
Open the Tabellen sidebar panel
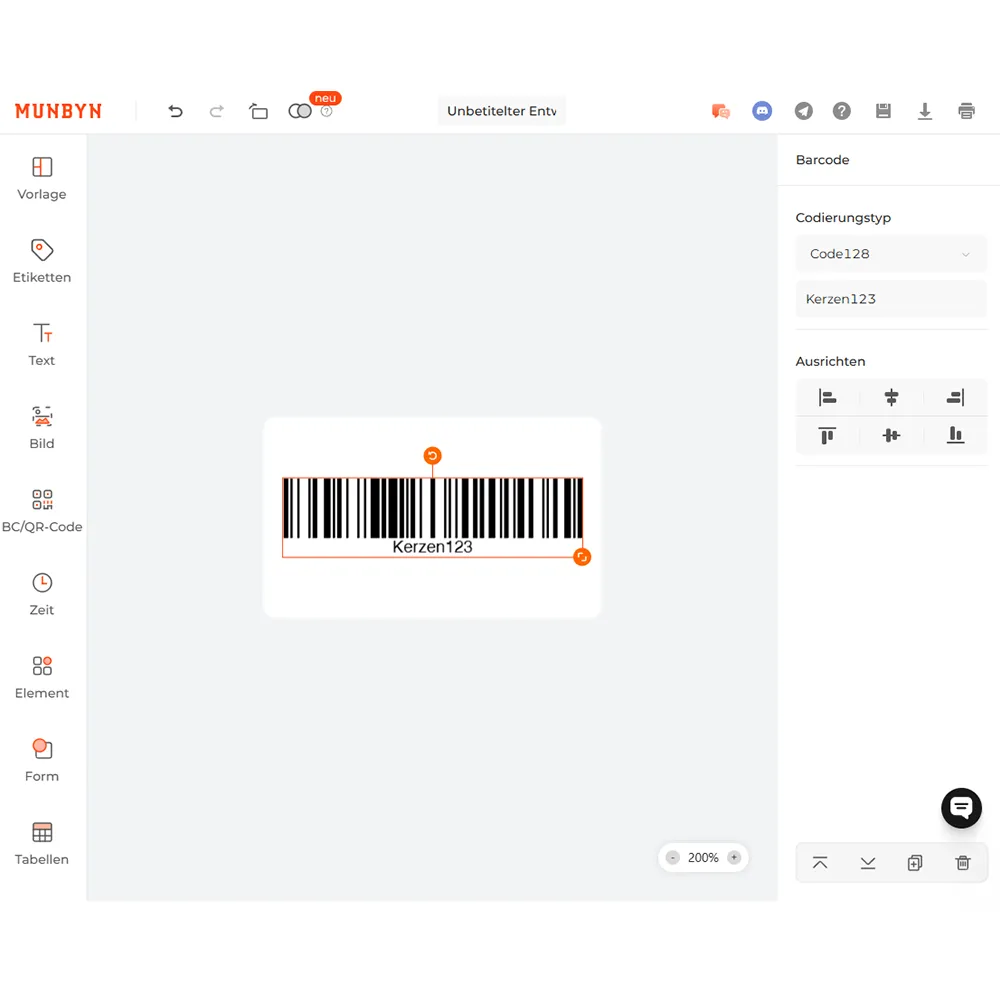click(42, 843)
